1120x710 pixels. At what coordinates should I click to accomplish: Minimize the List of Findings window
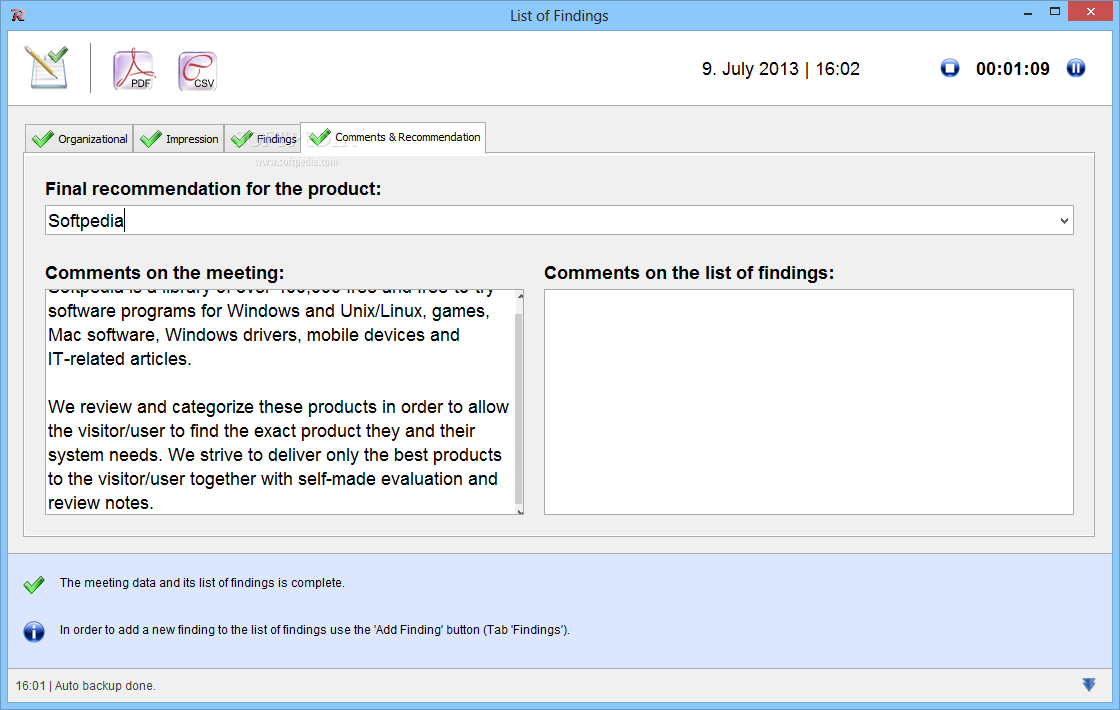click(x=1028, y=13)
